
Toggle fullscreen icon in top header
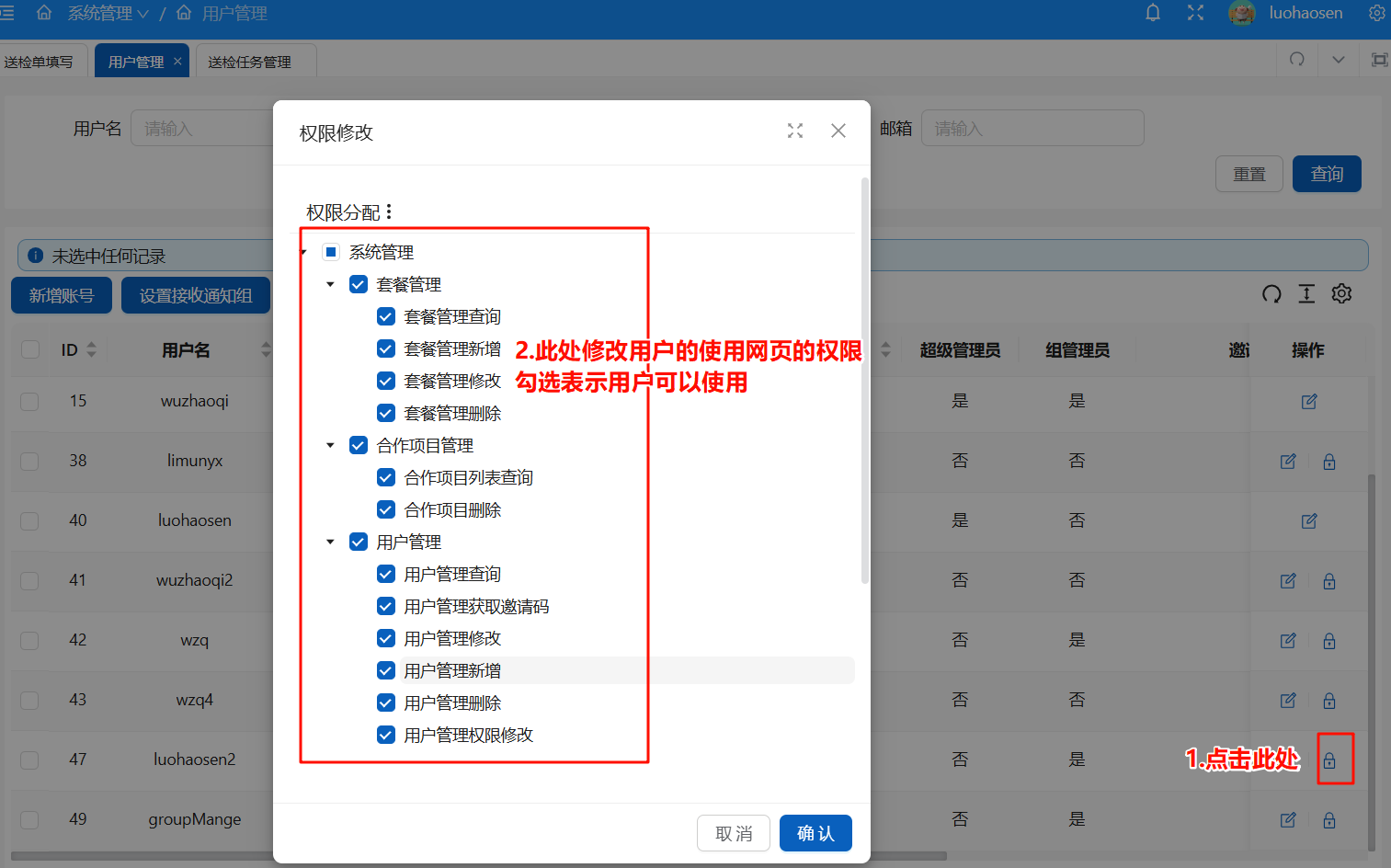pos(1195,13)
